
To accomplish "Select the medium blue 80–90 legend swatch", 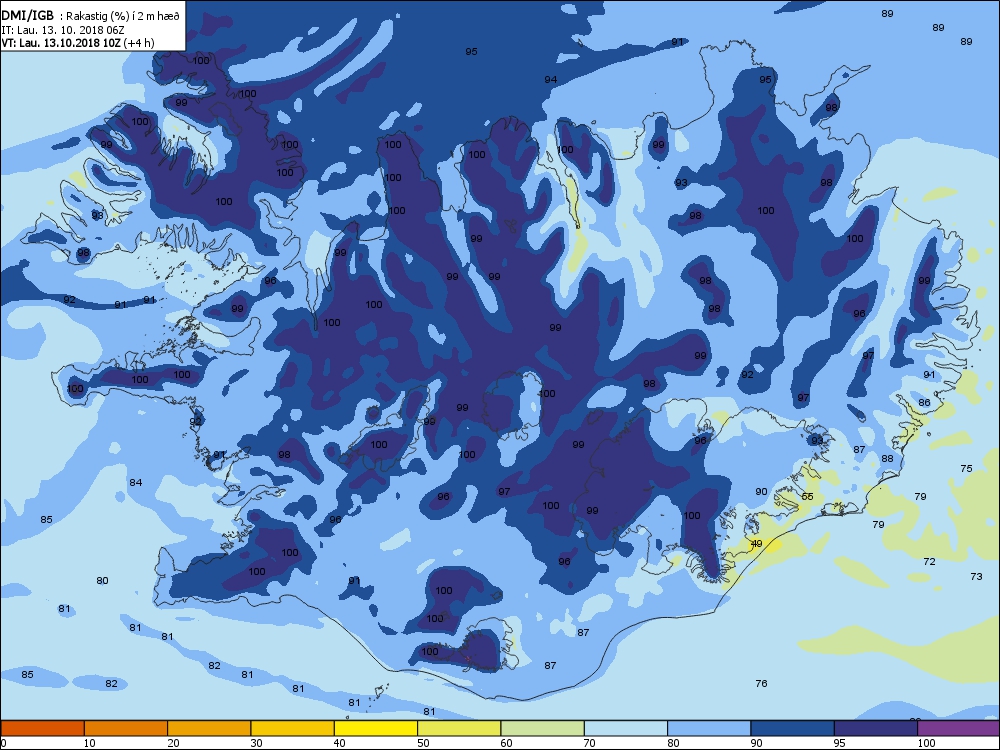I will 709,728.
